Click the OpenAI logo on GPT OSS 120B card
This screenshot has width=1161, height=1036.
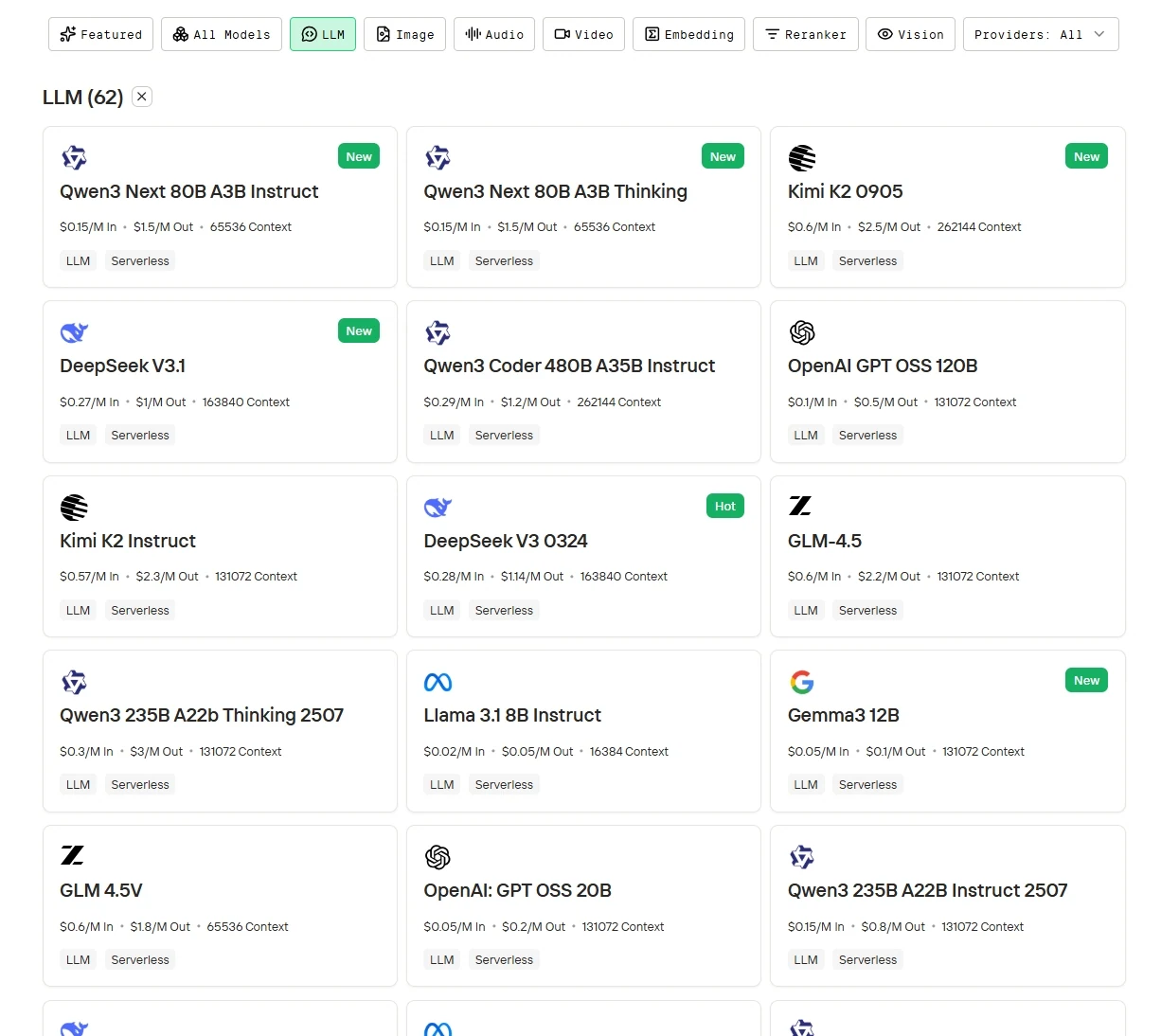pyautogui.click(x=802, y=332)
